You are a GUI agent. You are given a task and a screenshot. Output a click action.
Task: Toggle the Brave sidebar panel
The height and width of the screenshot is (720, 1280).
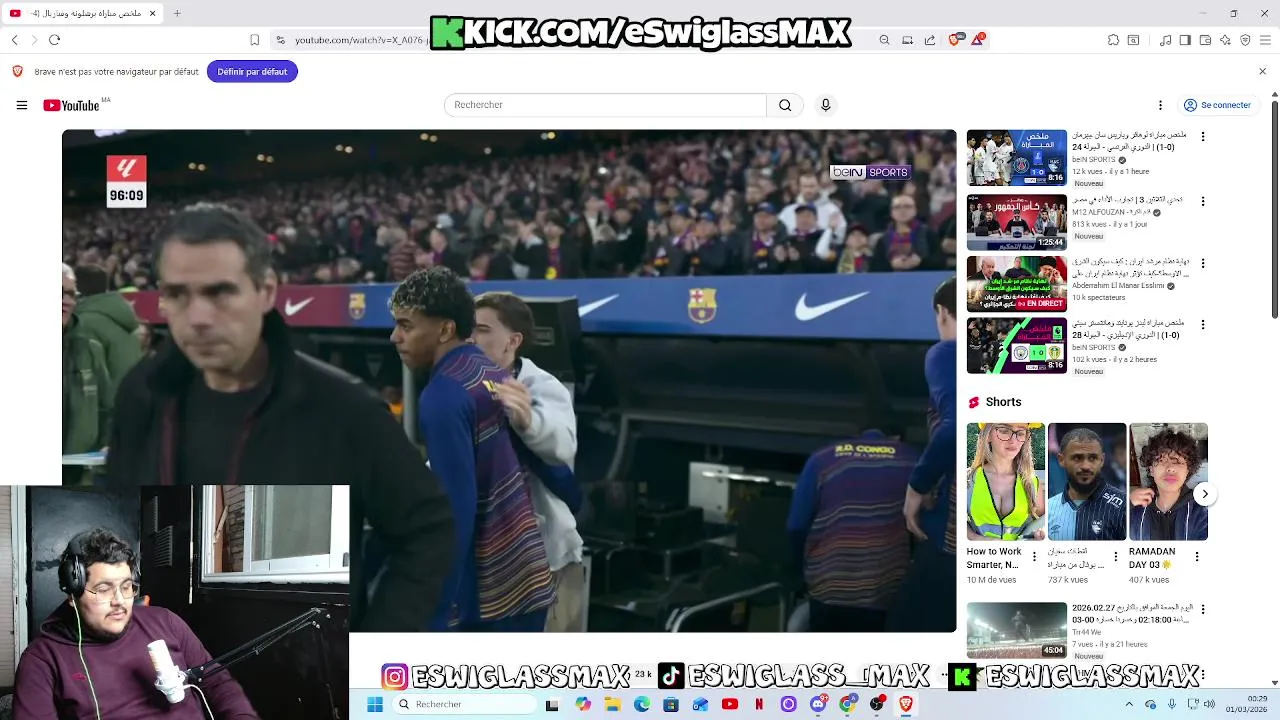pyautogui.click(x=1185, y=40)
